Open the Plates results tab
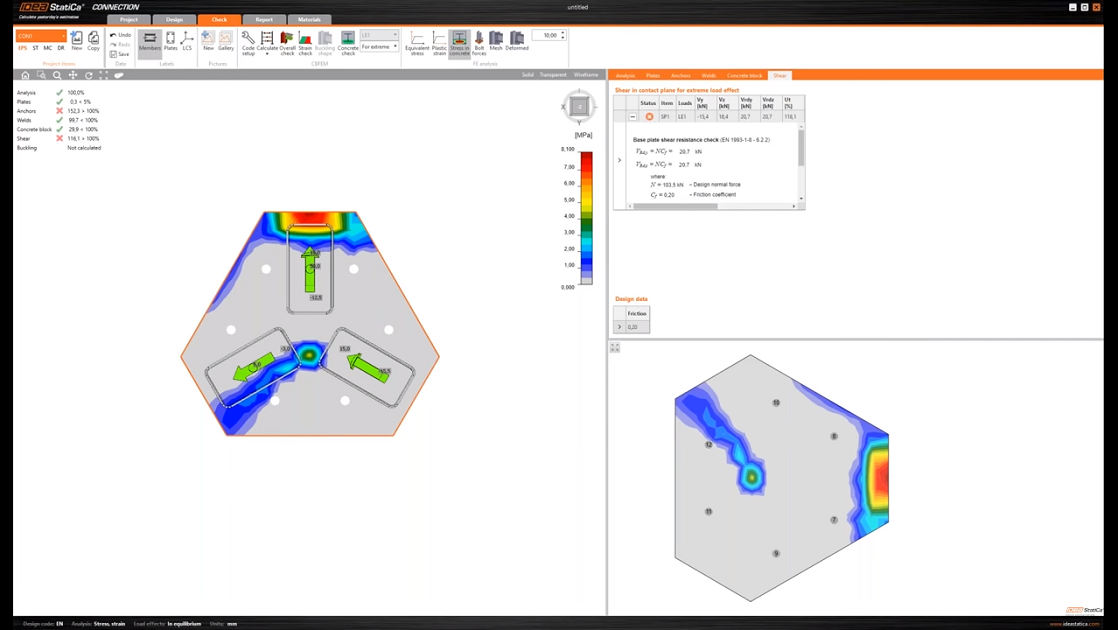This screenshot has height=630, width=1118. (x=653, y=75)
